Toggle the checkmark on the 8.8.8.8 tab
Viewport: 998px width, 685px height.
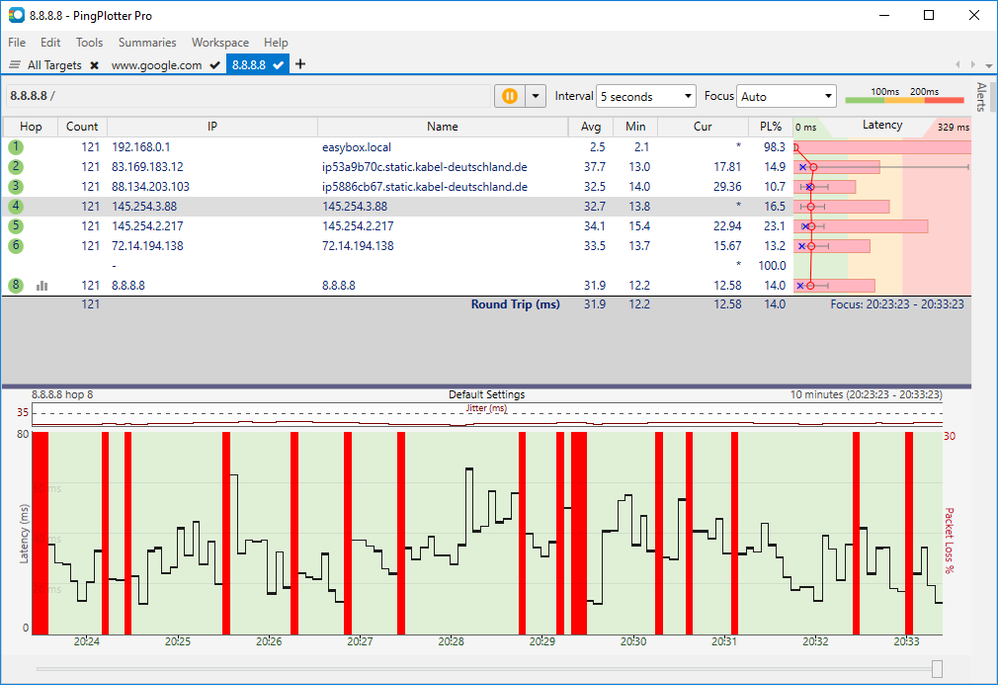279,65
